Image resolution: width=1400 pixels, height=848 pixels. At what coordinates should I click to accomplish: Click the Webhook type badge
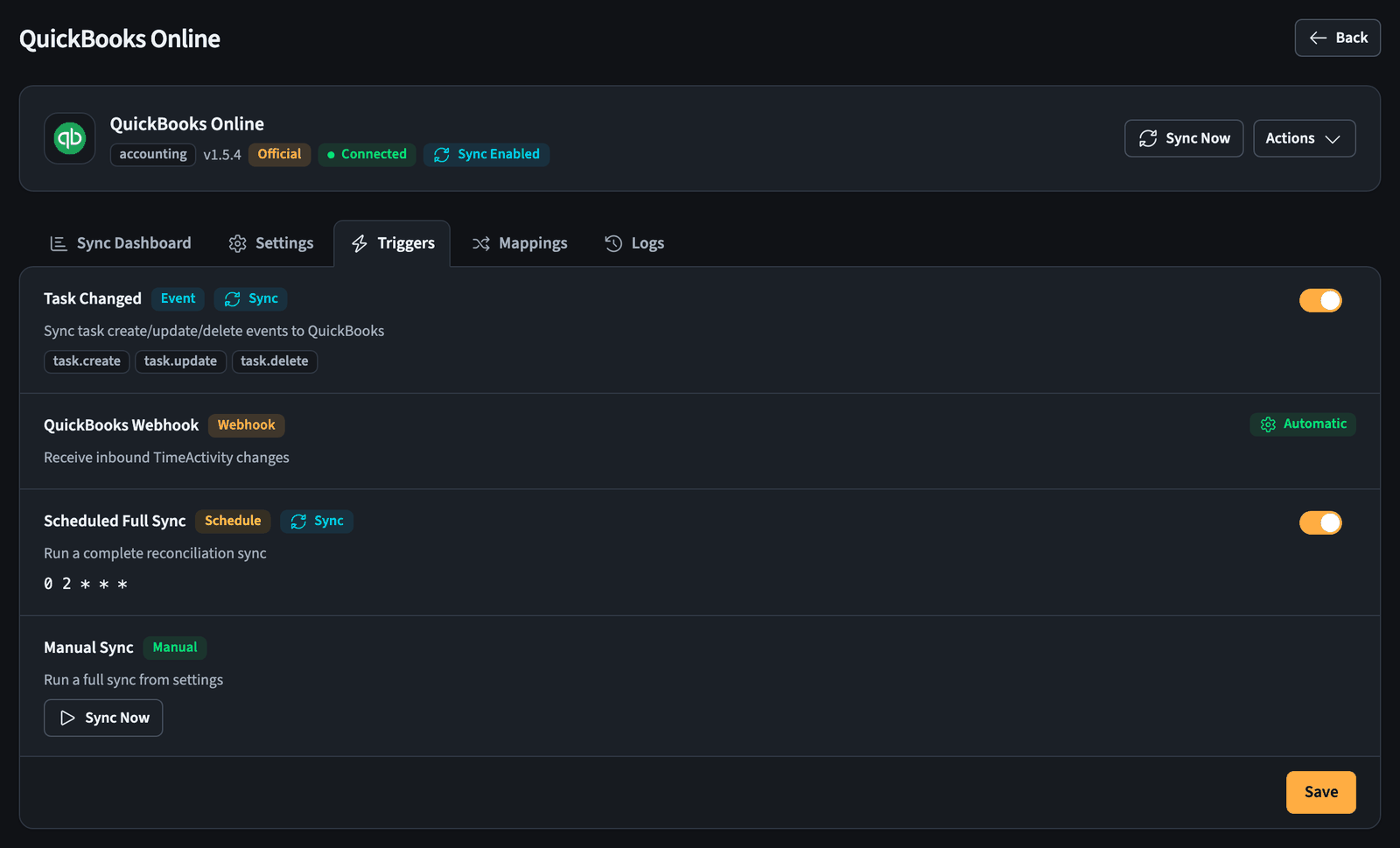tap(246, 425)
